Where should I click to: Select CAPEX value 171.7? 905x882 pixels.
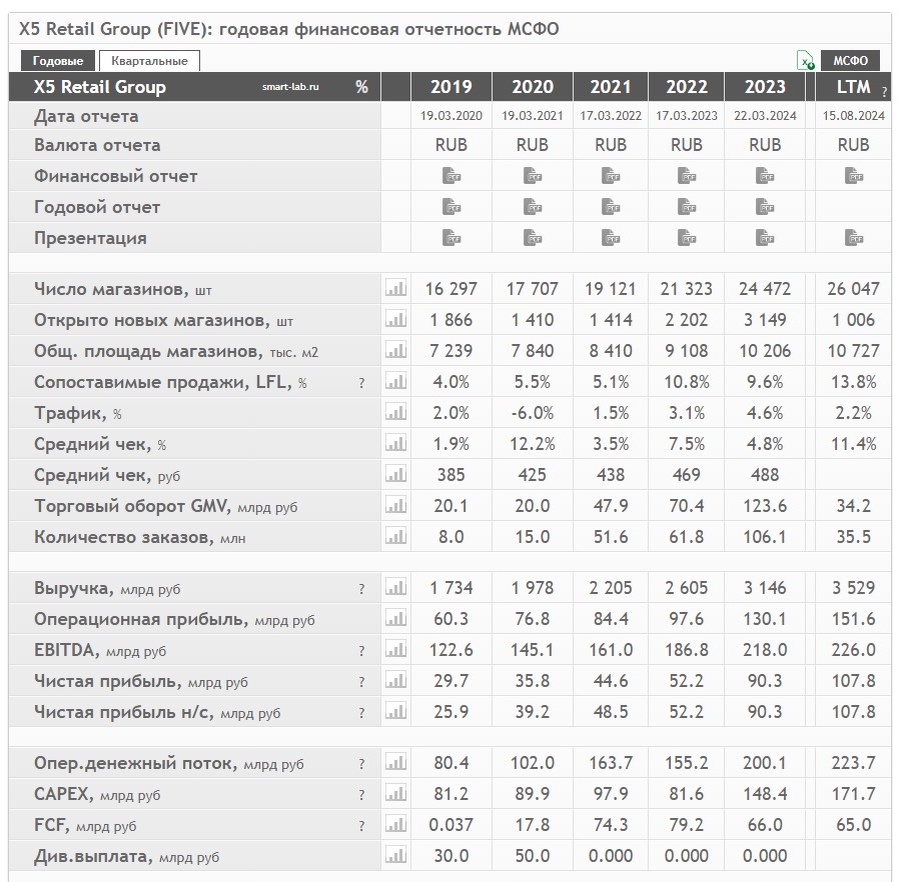(x=854, y=794)
